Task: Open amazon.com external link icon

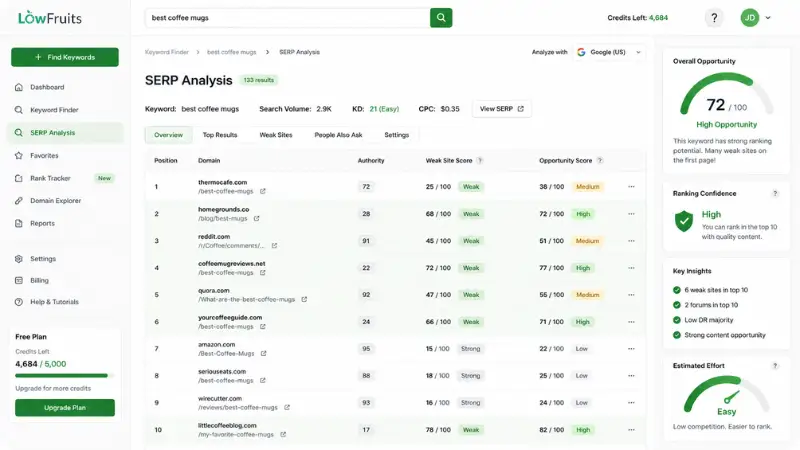Action: coord(264,353)
